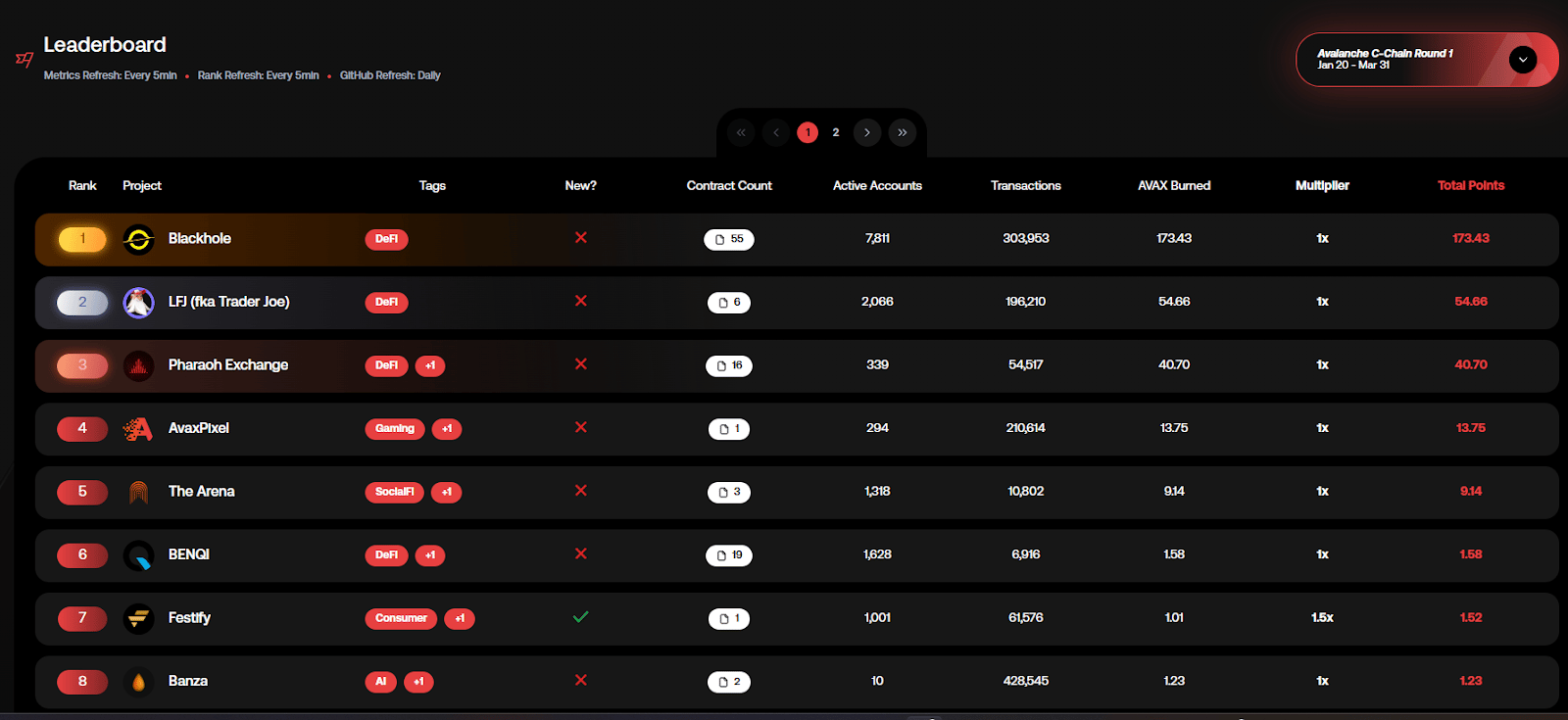Click Blackhole's contract count badge 55
This screenshot has width=1568, height=720.
point(729,239)
